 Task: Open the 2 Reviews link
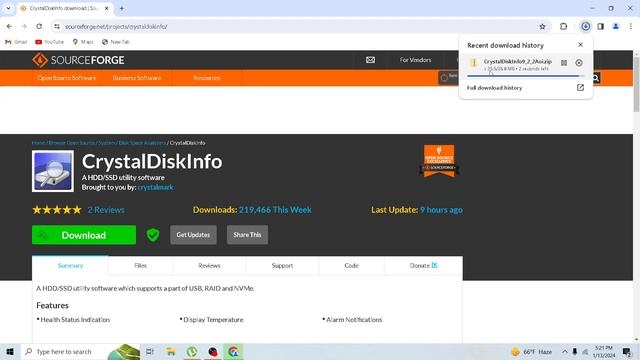pyautogui.click(x=106, y=210)
